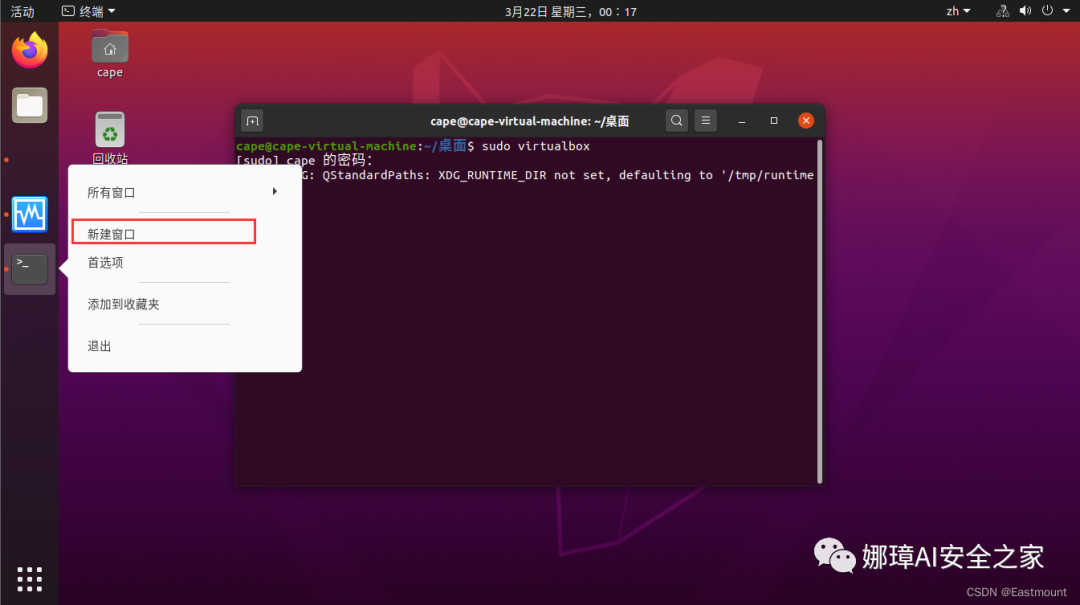This screenshot has width=1080, height=605.
Task: Expand the system menu arrow
Action: click(x=1066, y=11)
